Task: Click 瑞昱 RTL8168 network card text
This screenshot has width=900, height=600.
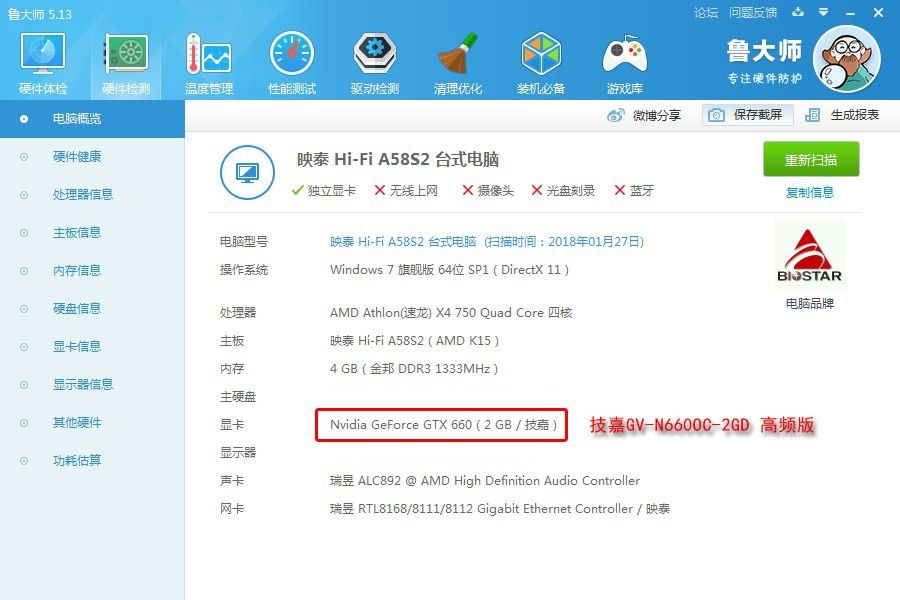Action: (x=500, y=509)
